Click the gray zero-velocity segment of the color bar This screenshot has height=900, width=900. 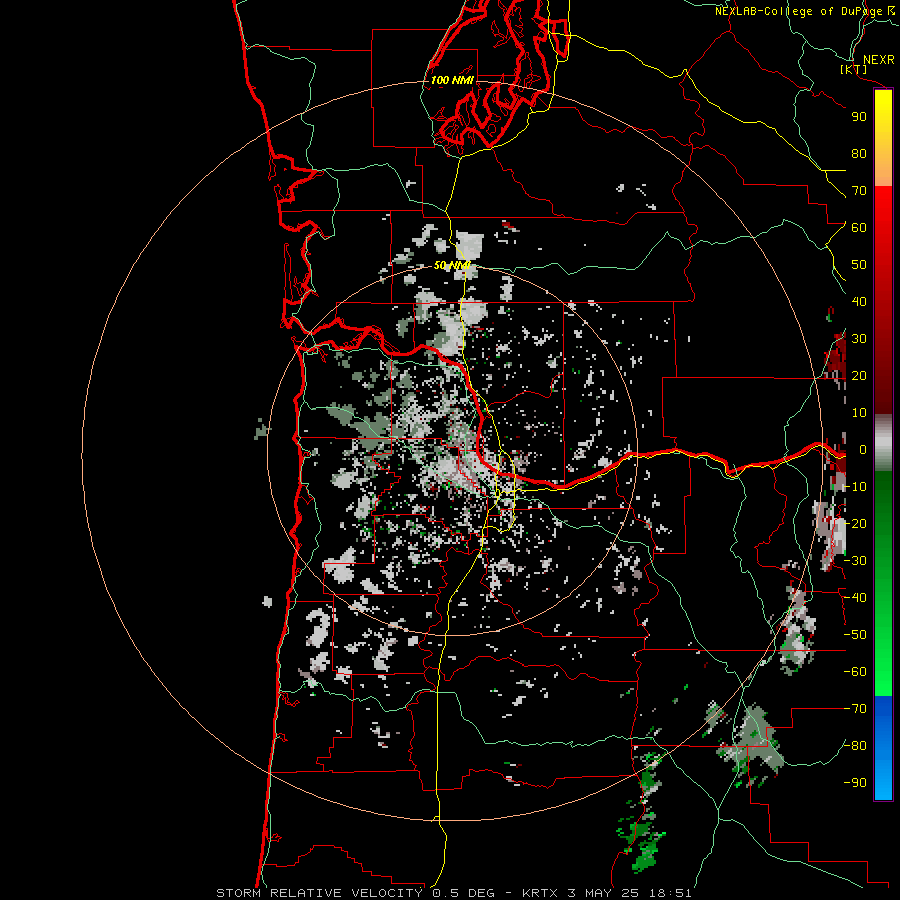[x=883, y=443]
